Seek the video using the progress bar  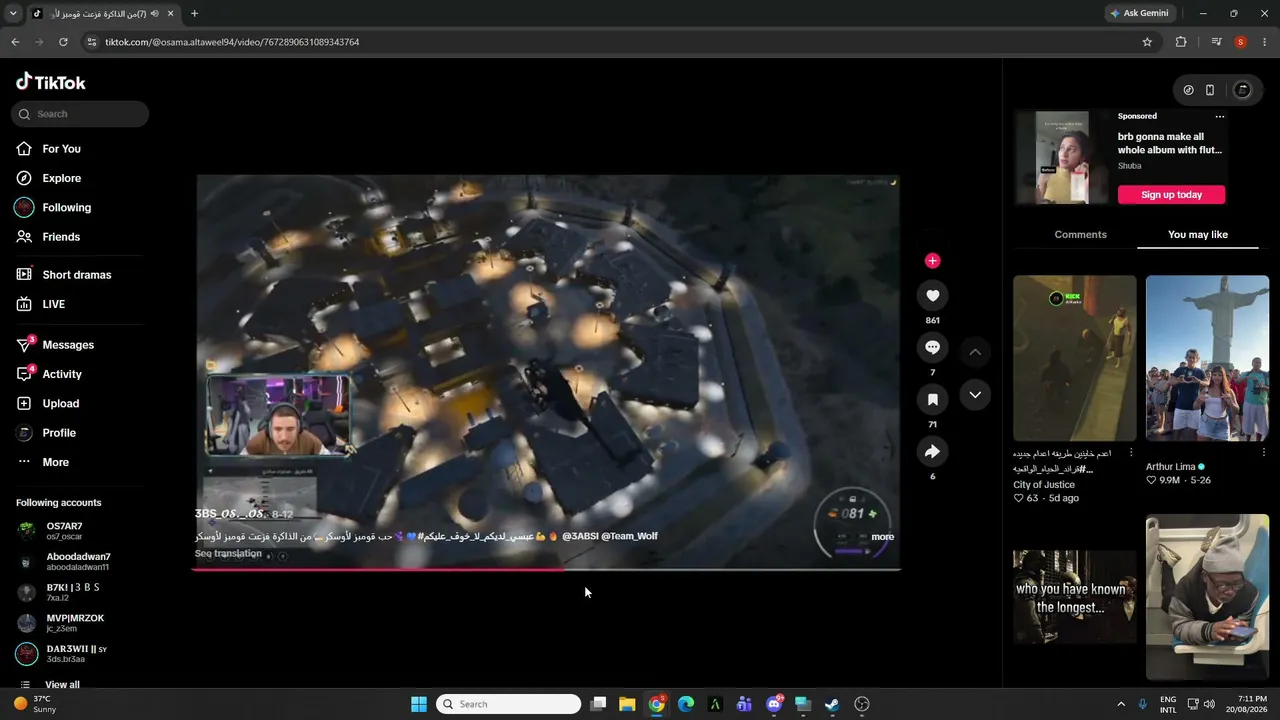[x=546, y=569]
